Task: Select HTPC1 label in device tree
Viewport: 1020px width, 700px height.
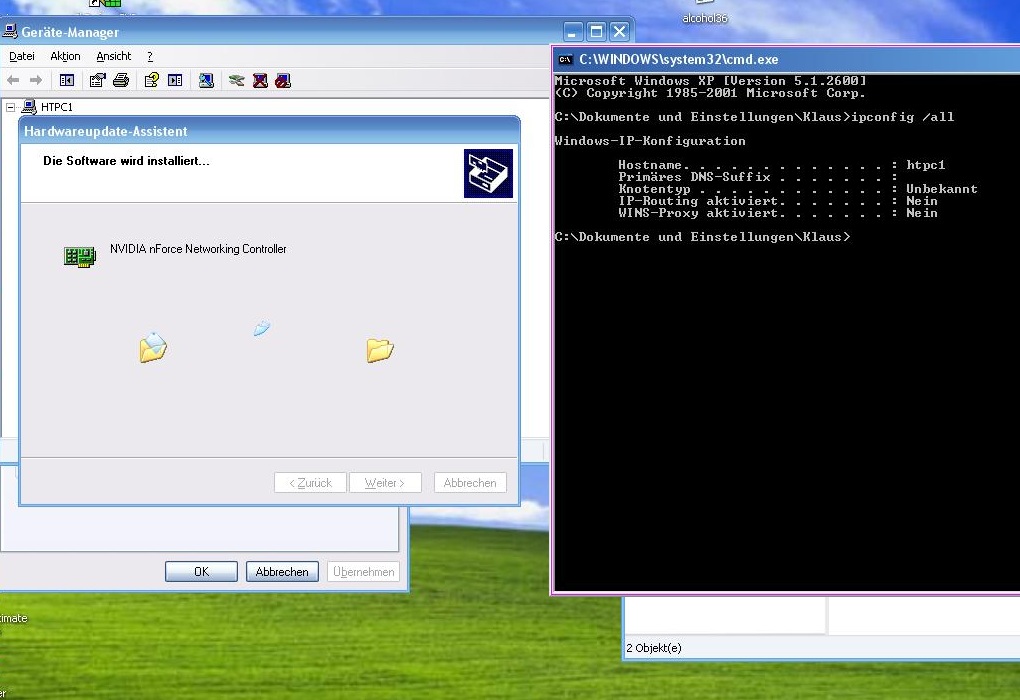Action: tap(57, 107)
